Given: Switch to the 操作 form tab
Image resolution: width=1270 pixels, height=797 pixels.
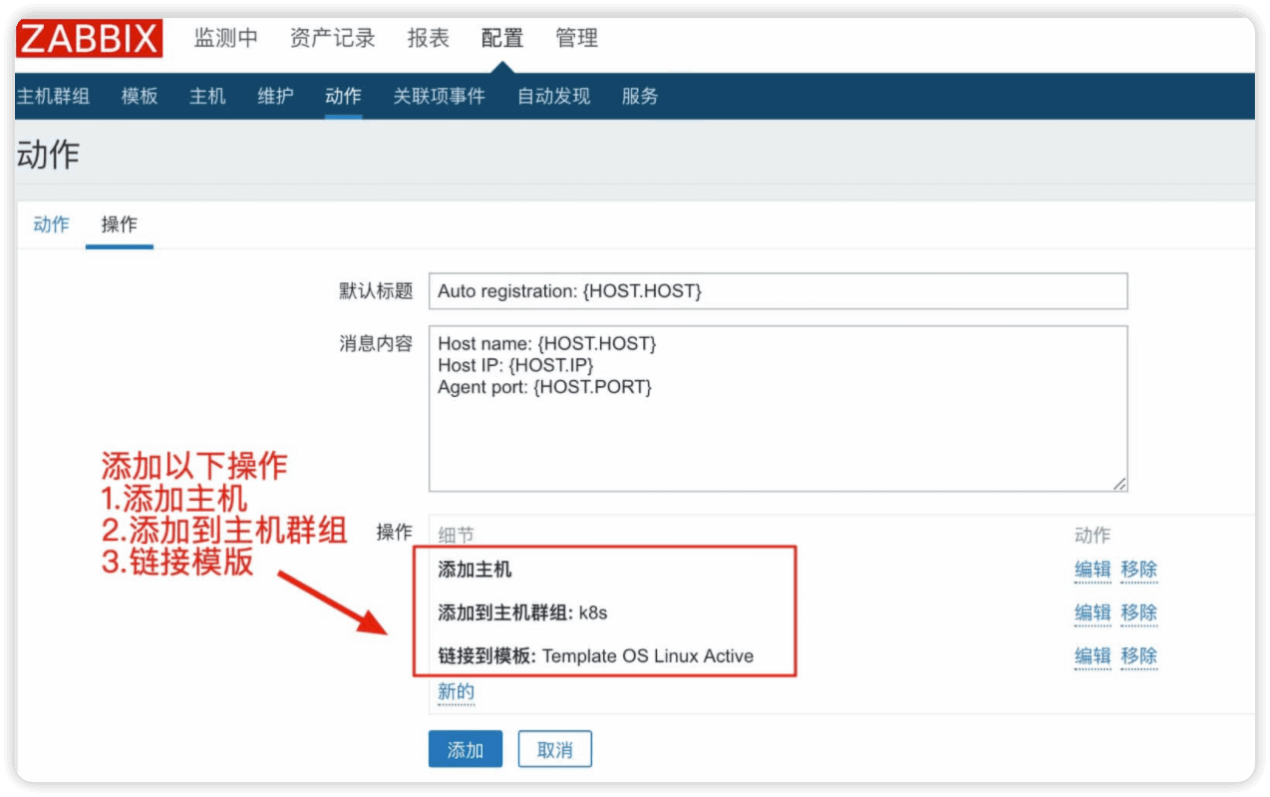Looking at the screenshot, I should click(x=119, y=224).
